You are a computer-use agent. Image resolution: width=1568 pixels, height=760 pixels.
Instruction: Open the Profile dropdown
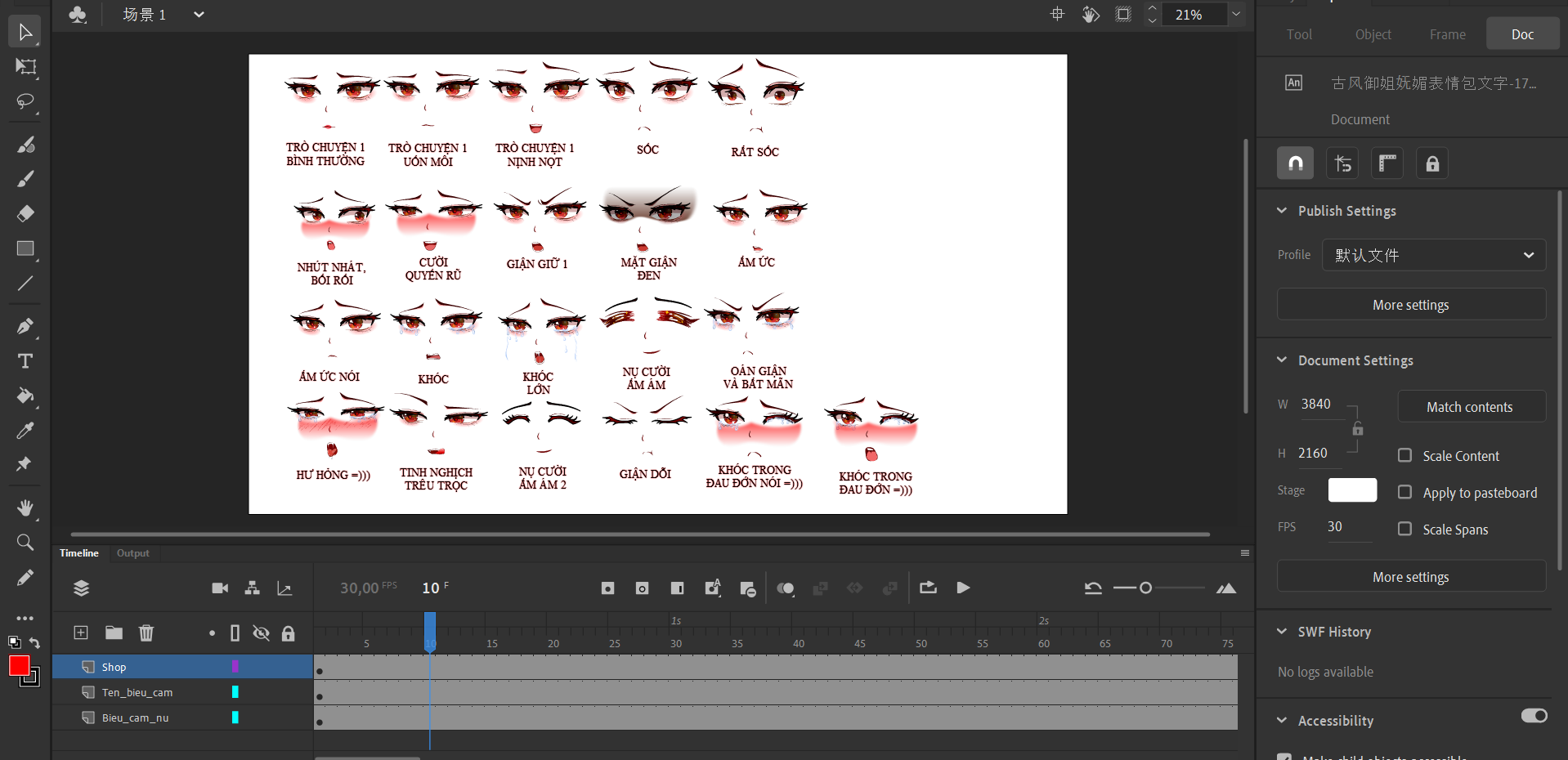(x=1434, y=255)
